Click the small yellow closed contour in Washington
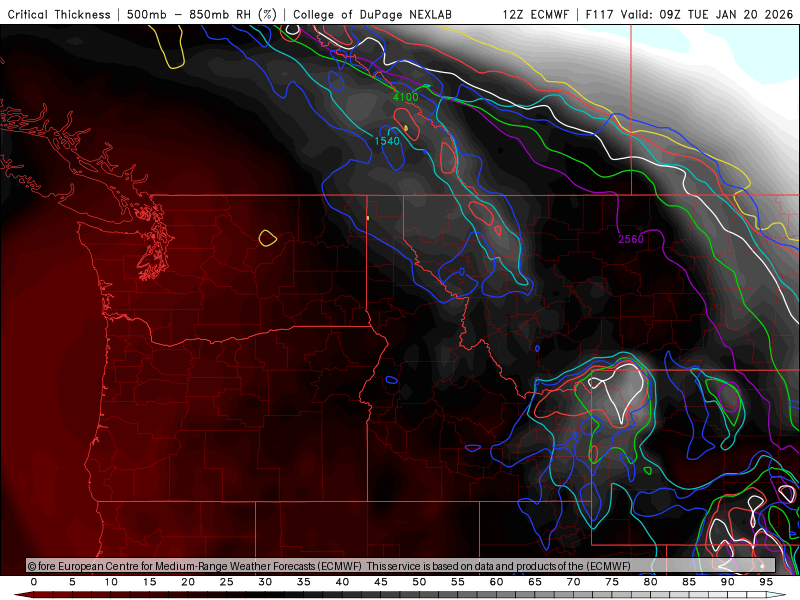800x600 pixels. tap(267, 238)
